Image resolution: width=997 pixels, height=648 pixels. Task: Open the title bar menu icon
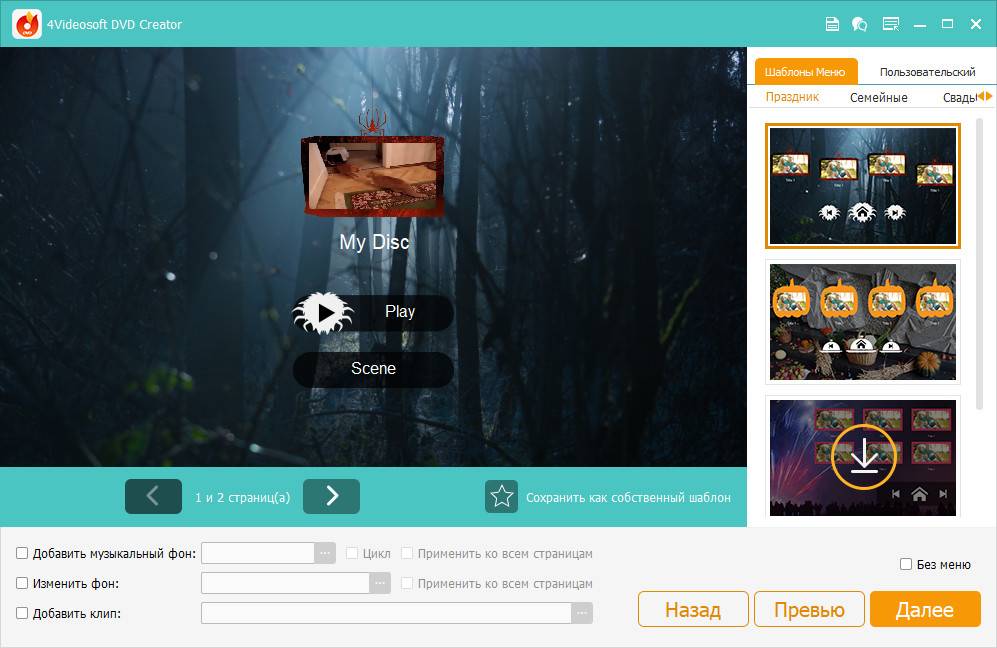point(890,24)
